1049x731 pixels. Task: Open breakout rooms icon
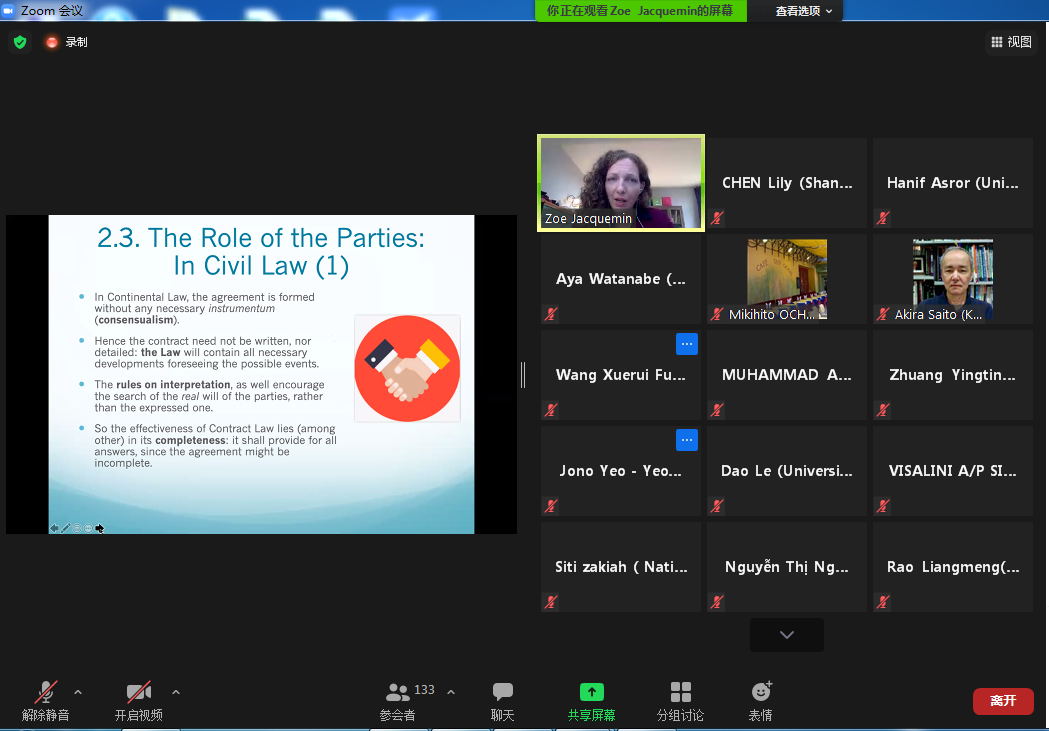tap(681, 693)
